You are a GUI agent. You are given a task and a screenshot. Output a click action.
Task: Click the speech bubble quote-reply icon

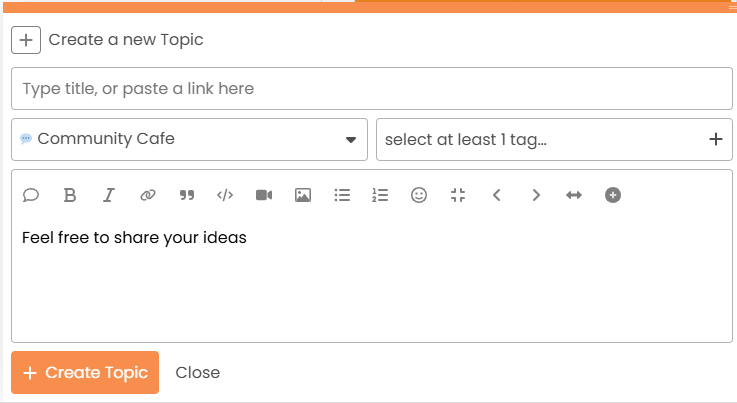click(x=31, y=195)
